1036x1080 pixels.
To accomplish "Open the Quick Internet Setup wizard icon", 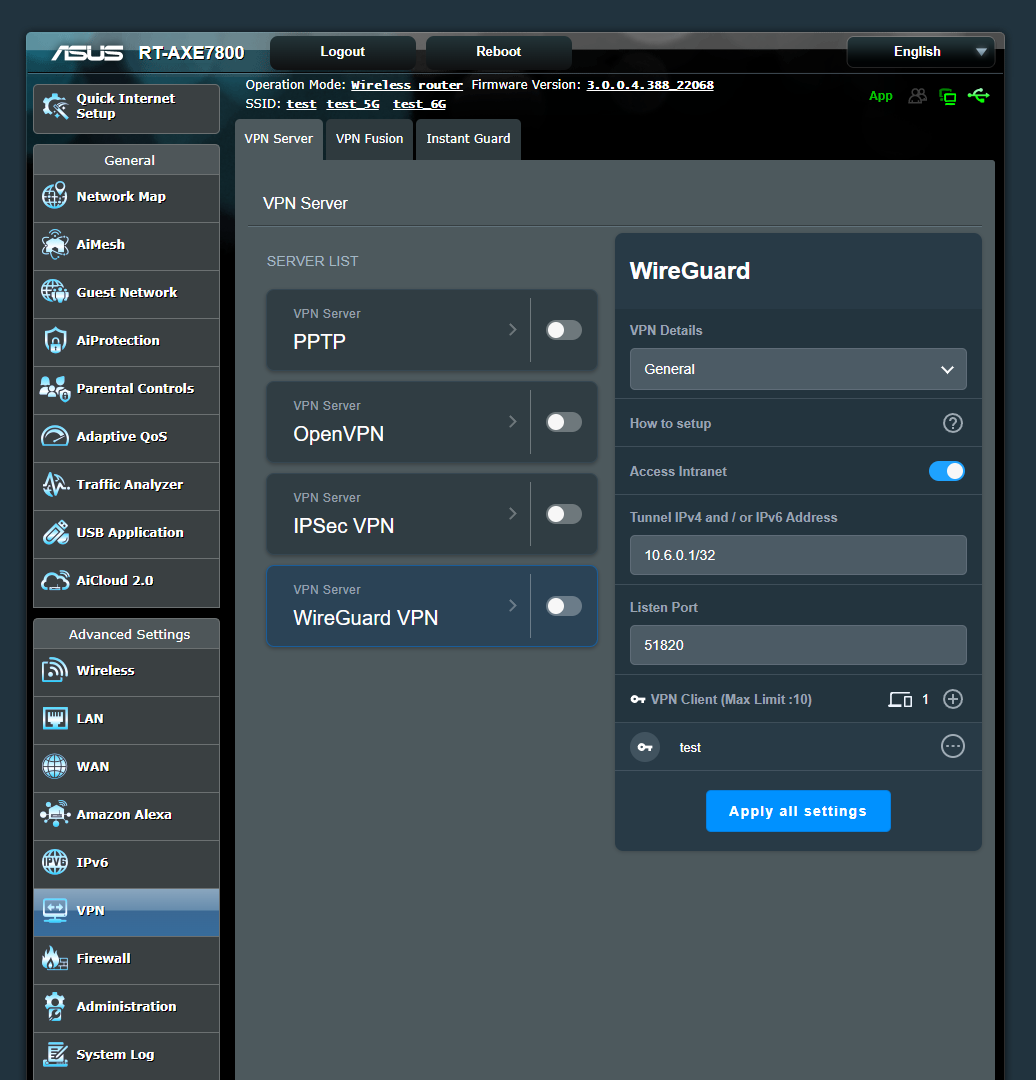I will pos(55,106).
